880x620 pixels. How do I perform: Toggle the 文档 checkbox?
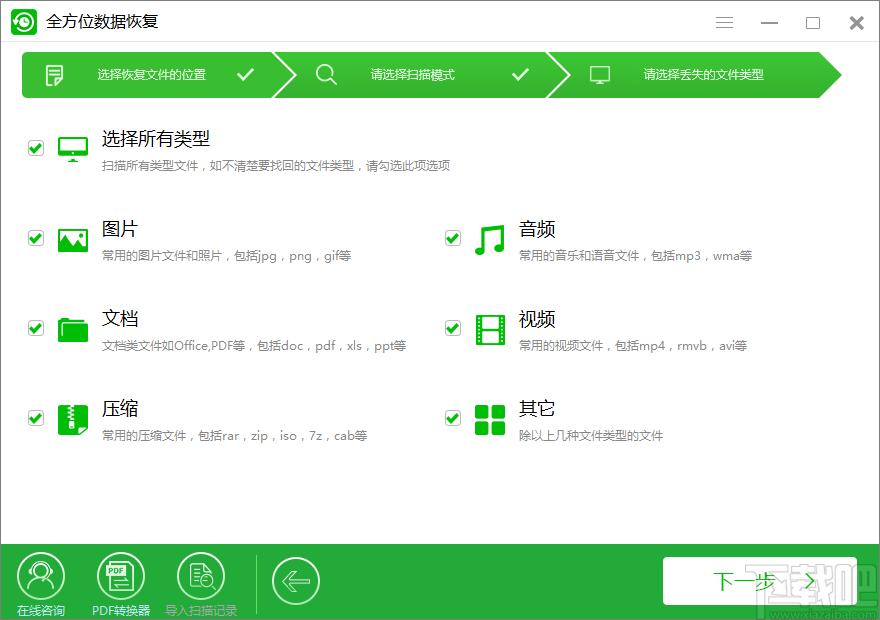pyautogui.click(x=36, y=328)
